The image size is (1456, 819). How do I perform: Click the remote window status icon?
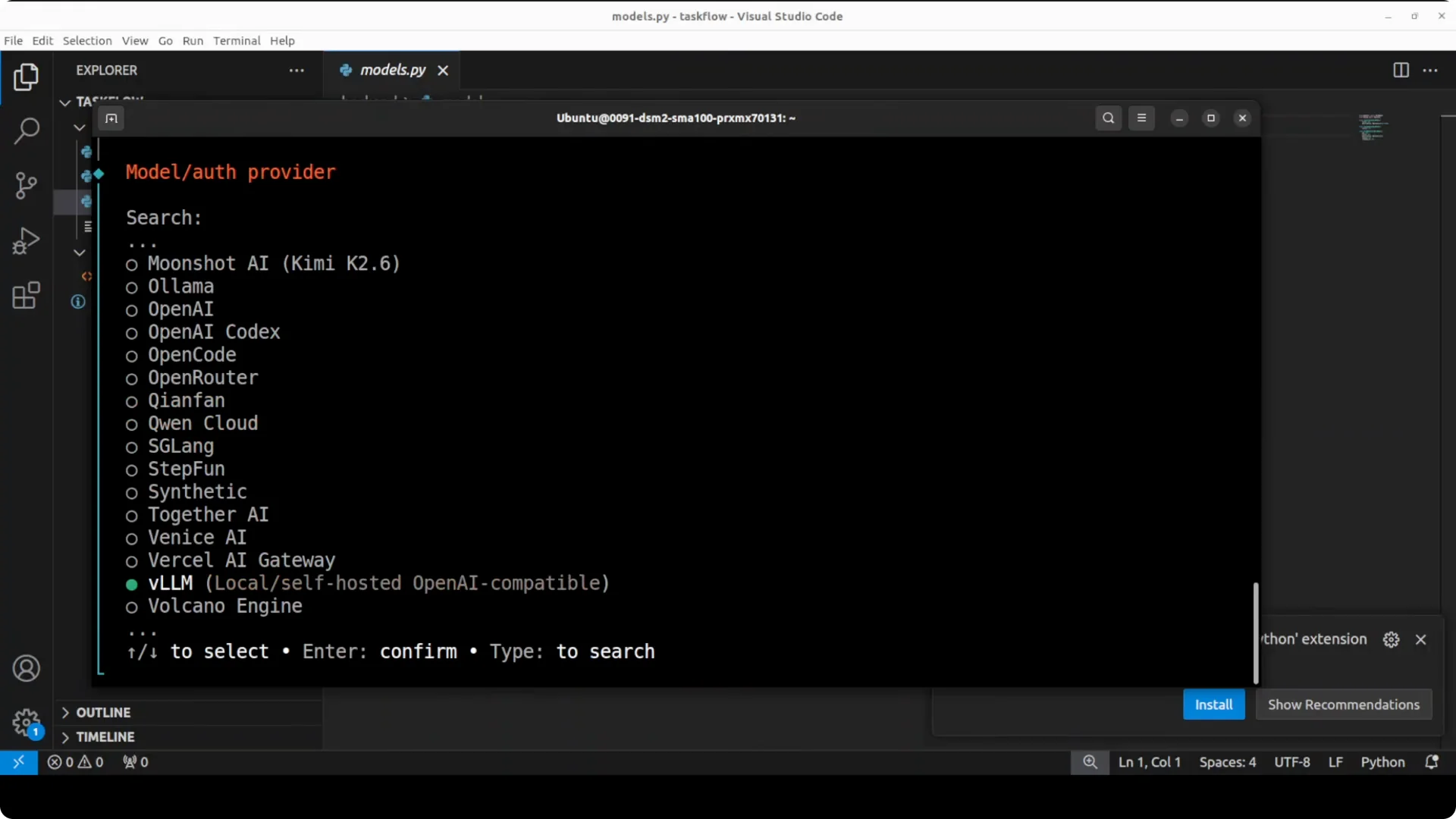[19, 762]
